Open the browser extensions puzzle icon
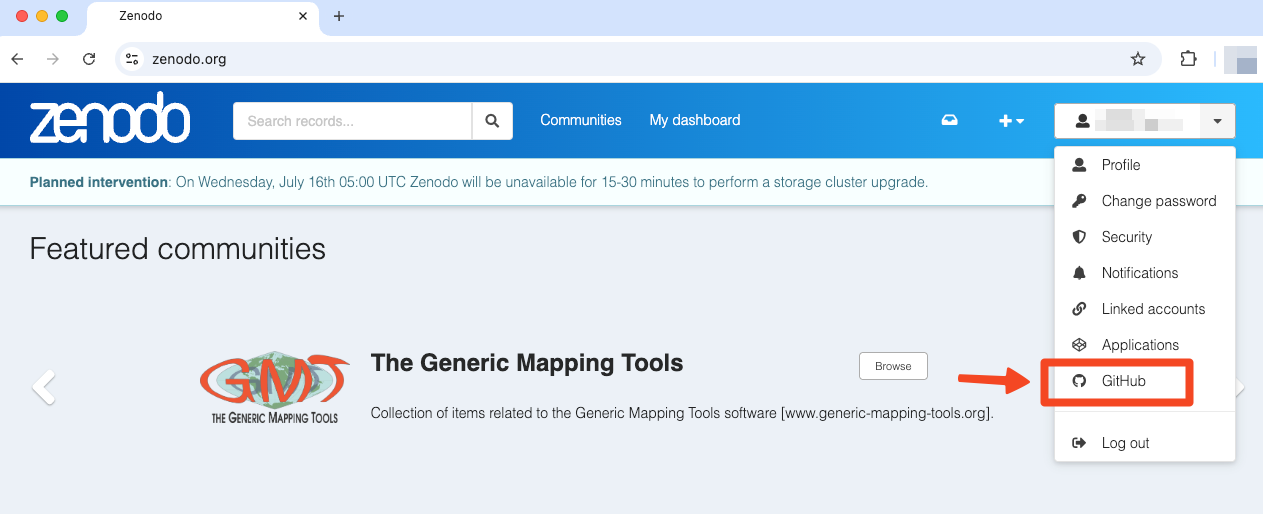 coord(1188,59)
